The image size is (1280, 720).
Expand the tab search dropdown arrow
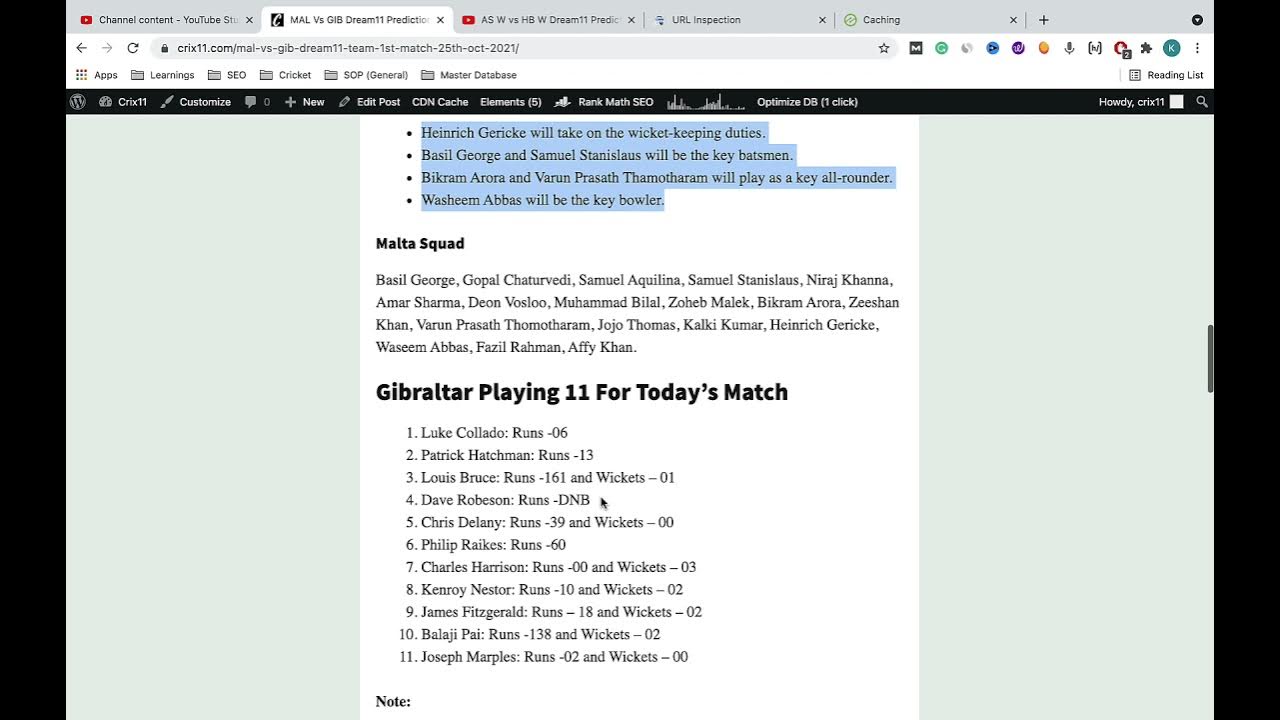point(1197,20)
